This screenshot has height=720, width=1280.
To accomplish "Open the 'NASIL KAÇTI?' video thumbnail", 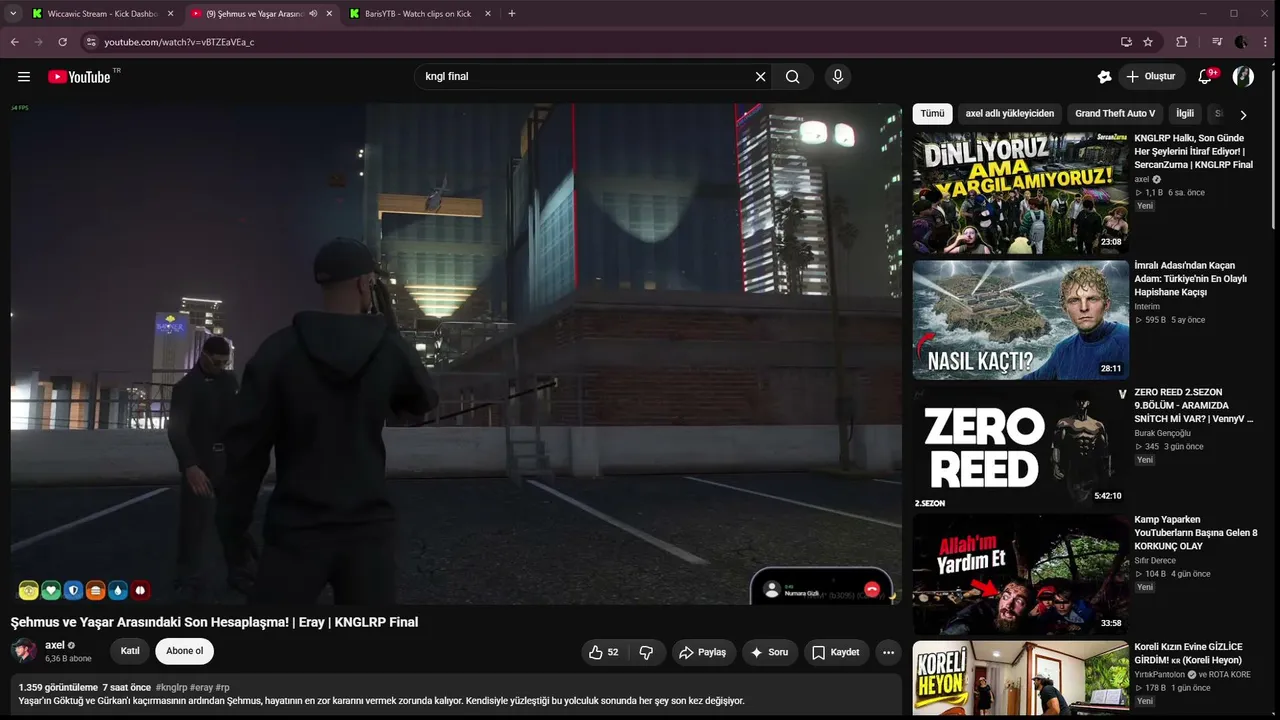I will 1021,320.
